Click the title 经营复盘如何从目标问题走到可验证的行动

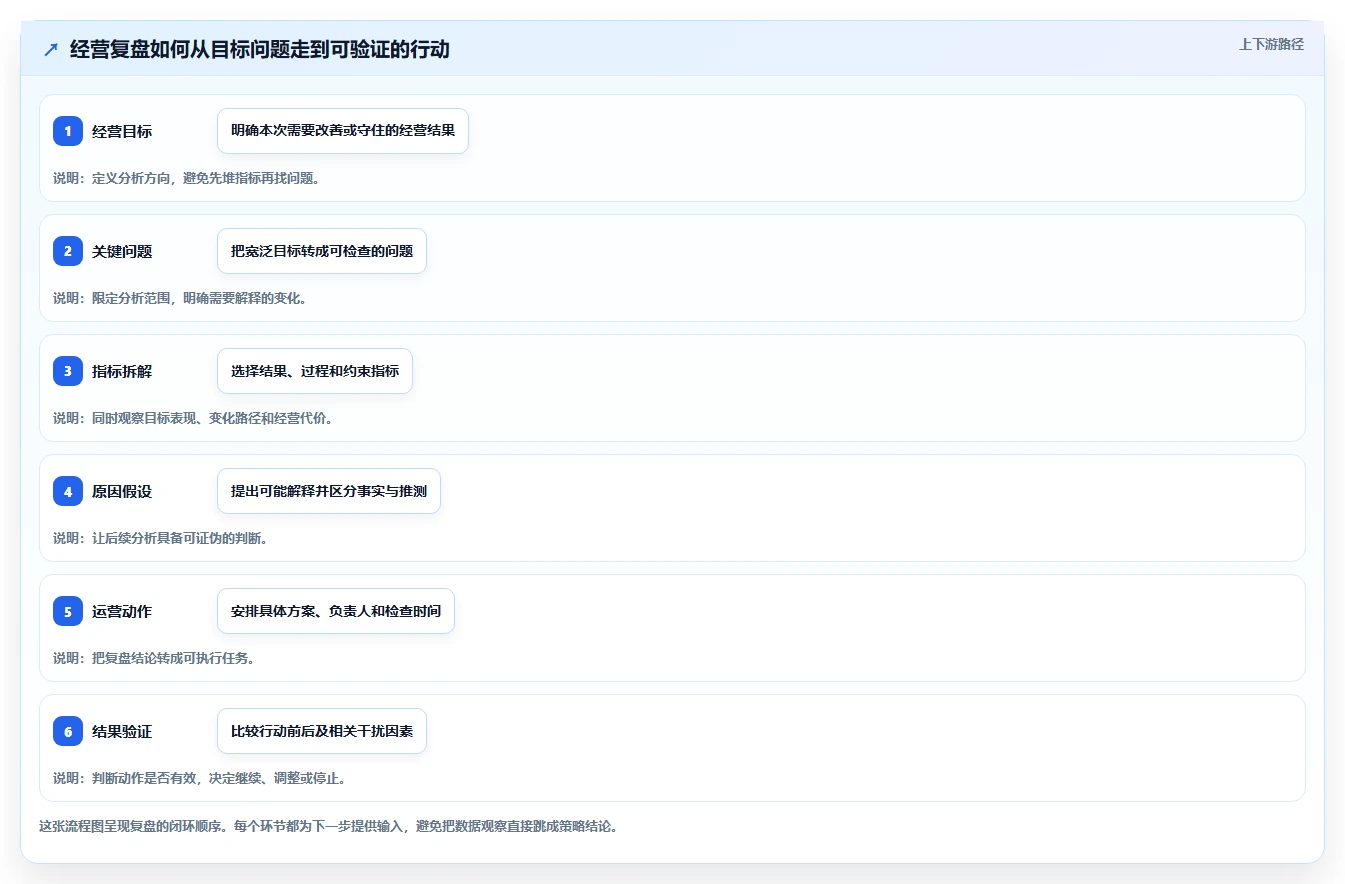point(260,49)
